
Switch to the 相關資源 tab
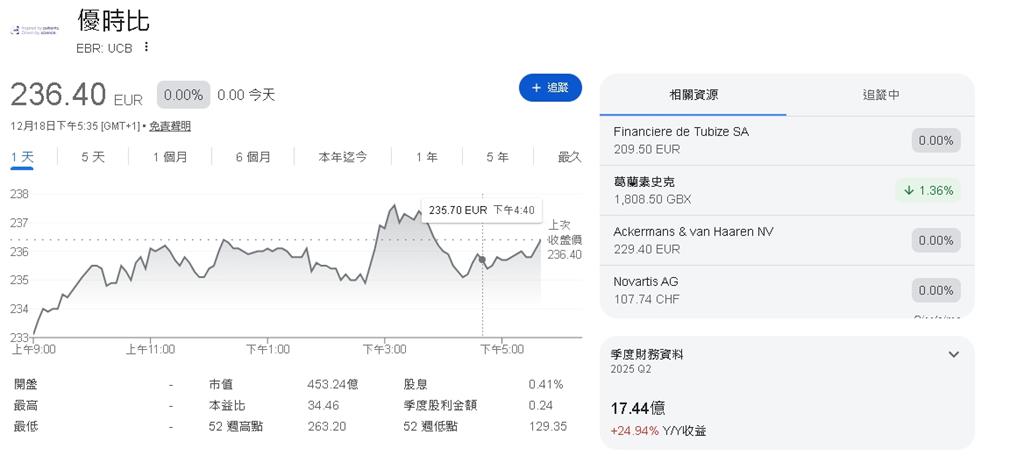click(x=694, y=95)
